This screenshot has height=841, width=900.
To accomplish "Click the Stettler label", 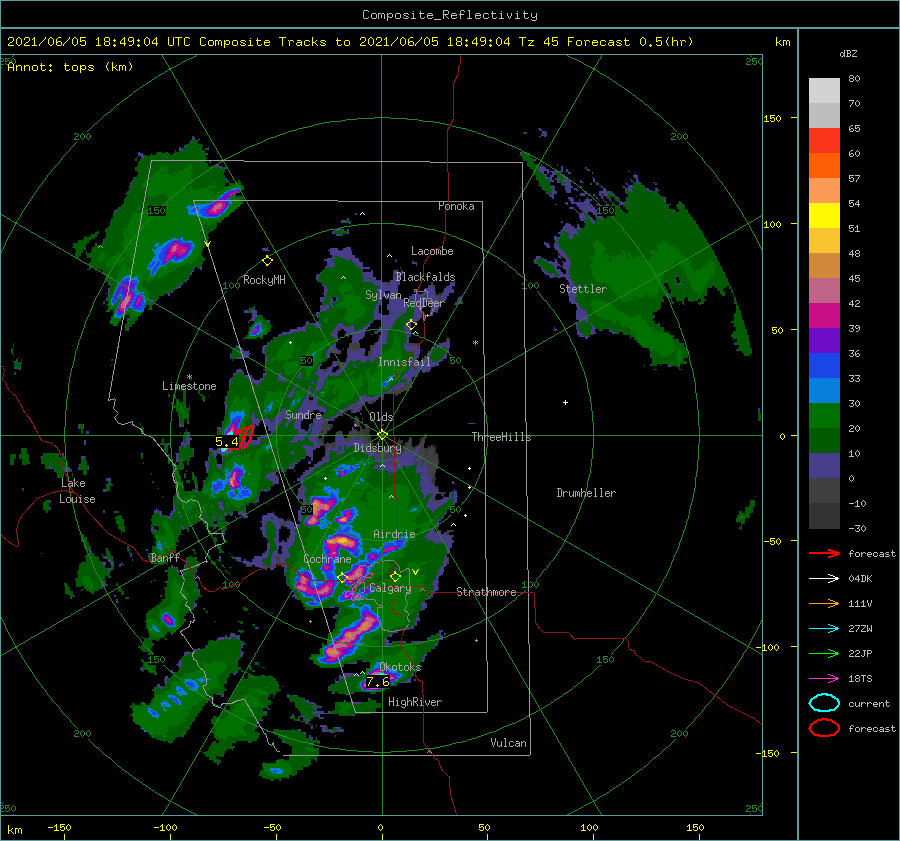I will [x=583, y=289].
